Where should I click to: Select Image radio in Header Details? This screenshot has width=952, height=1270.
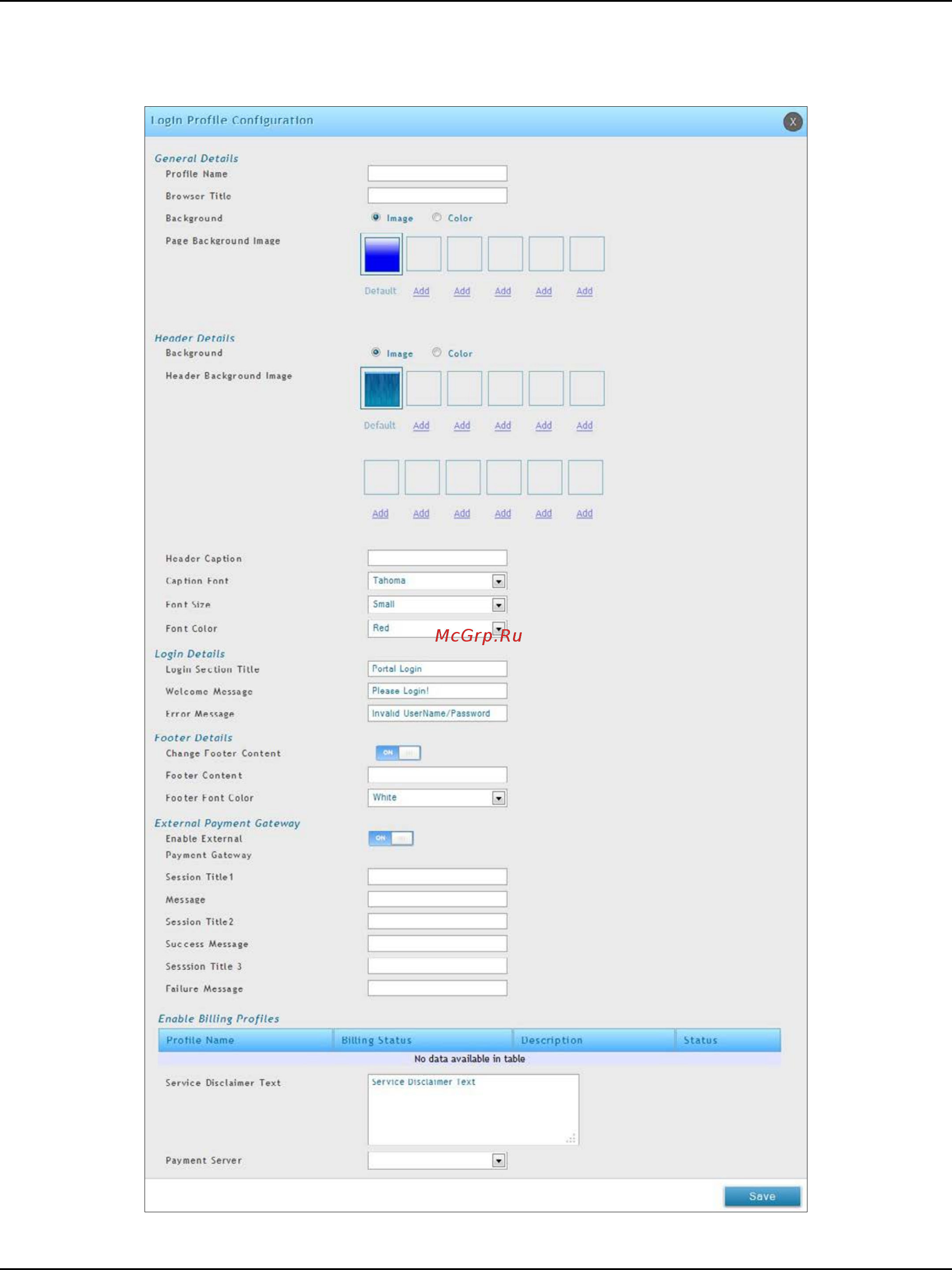click(x=376, y=352)
